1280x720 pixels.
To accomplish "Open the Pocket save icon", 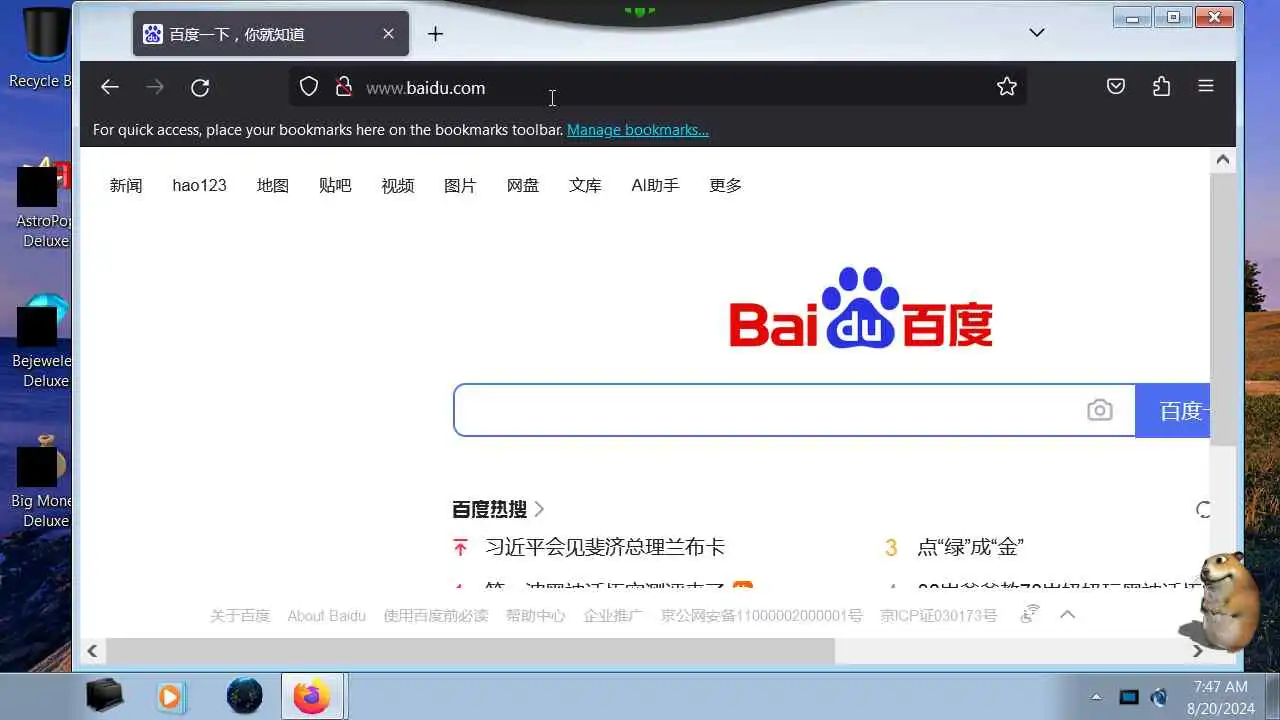I will click(x=1116, y=87).
